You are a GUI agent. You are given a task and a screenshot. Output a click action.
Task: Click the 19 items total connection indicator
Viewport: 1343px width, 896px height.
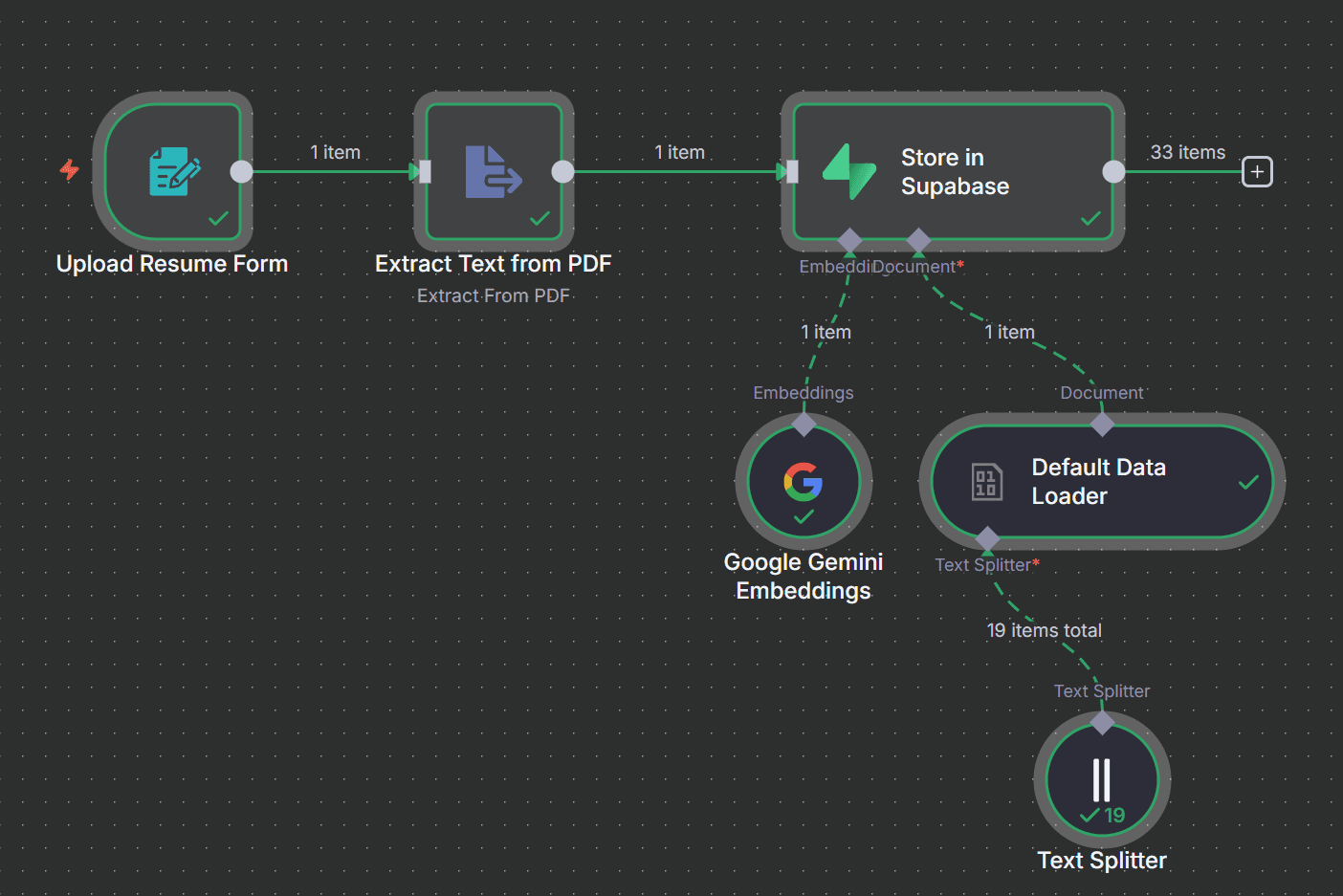pyautogui.click(x=1044, y=630)
